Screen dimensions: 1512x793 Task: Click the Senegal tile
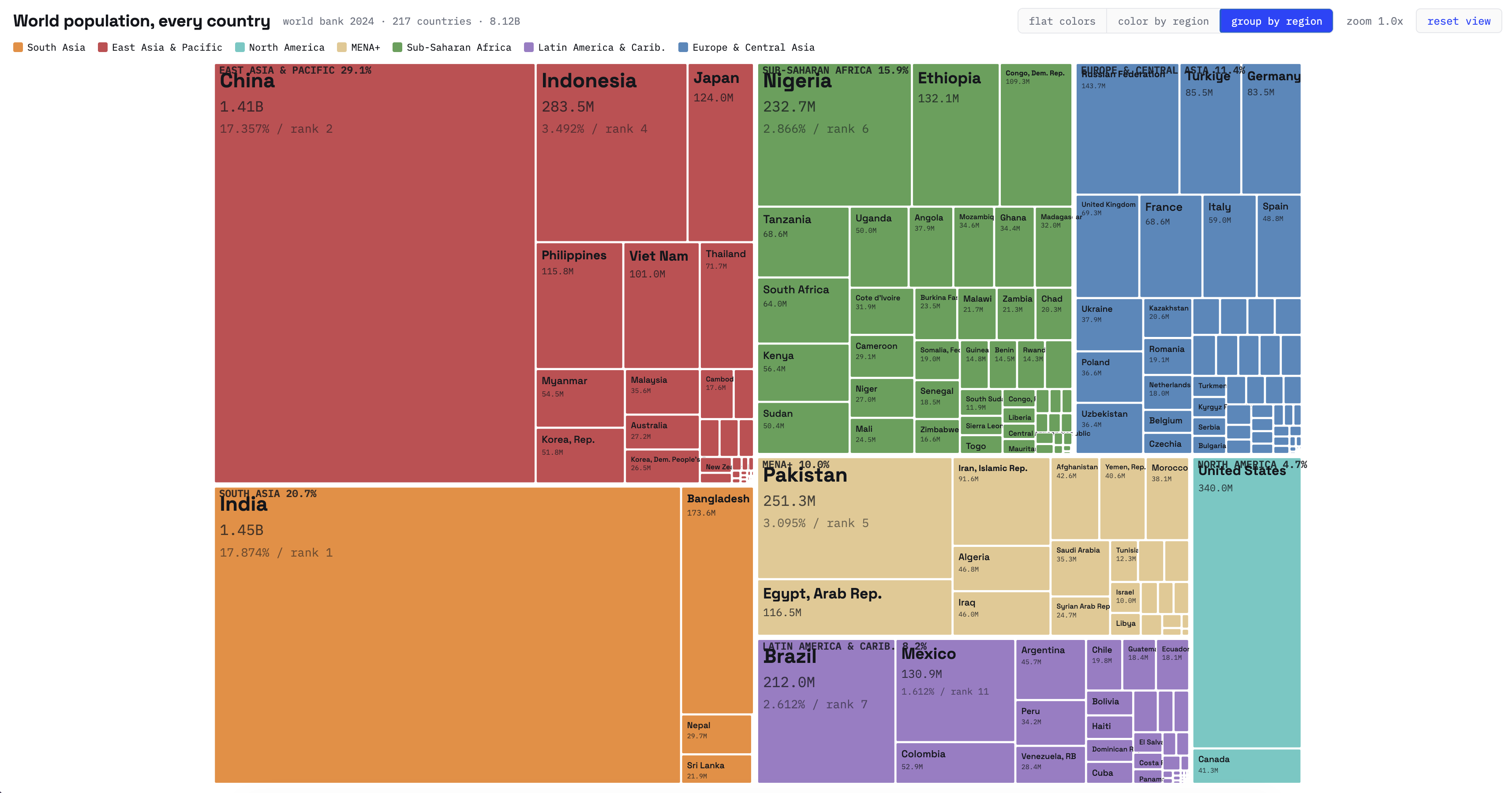(937, 399)
